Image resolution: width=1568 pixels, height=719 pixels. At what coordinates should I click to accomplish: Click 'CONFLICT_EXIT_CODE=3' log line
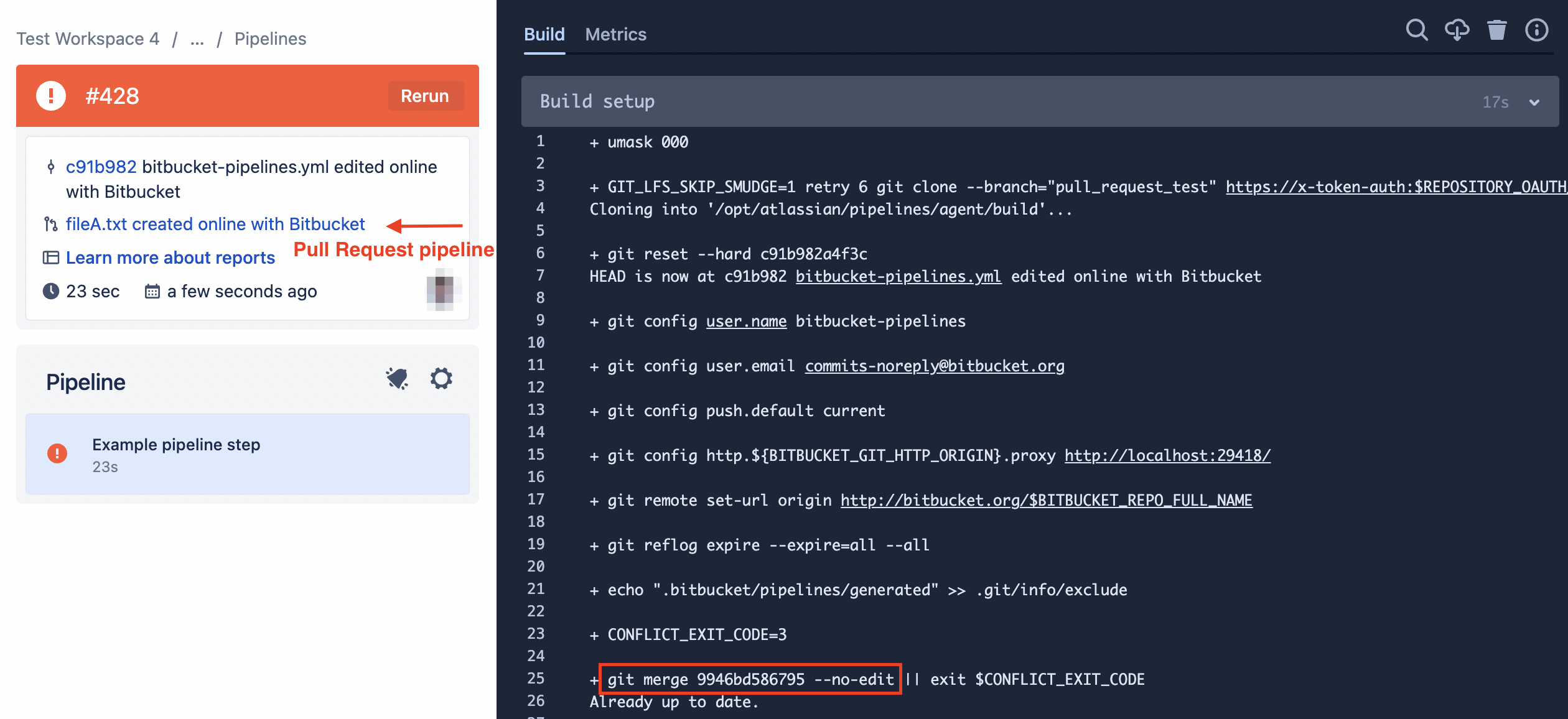(688, 634)
